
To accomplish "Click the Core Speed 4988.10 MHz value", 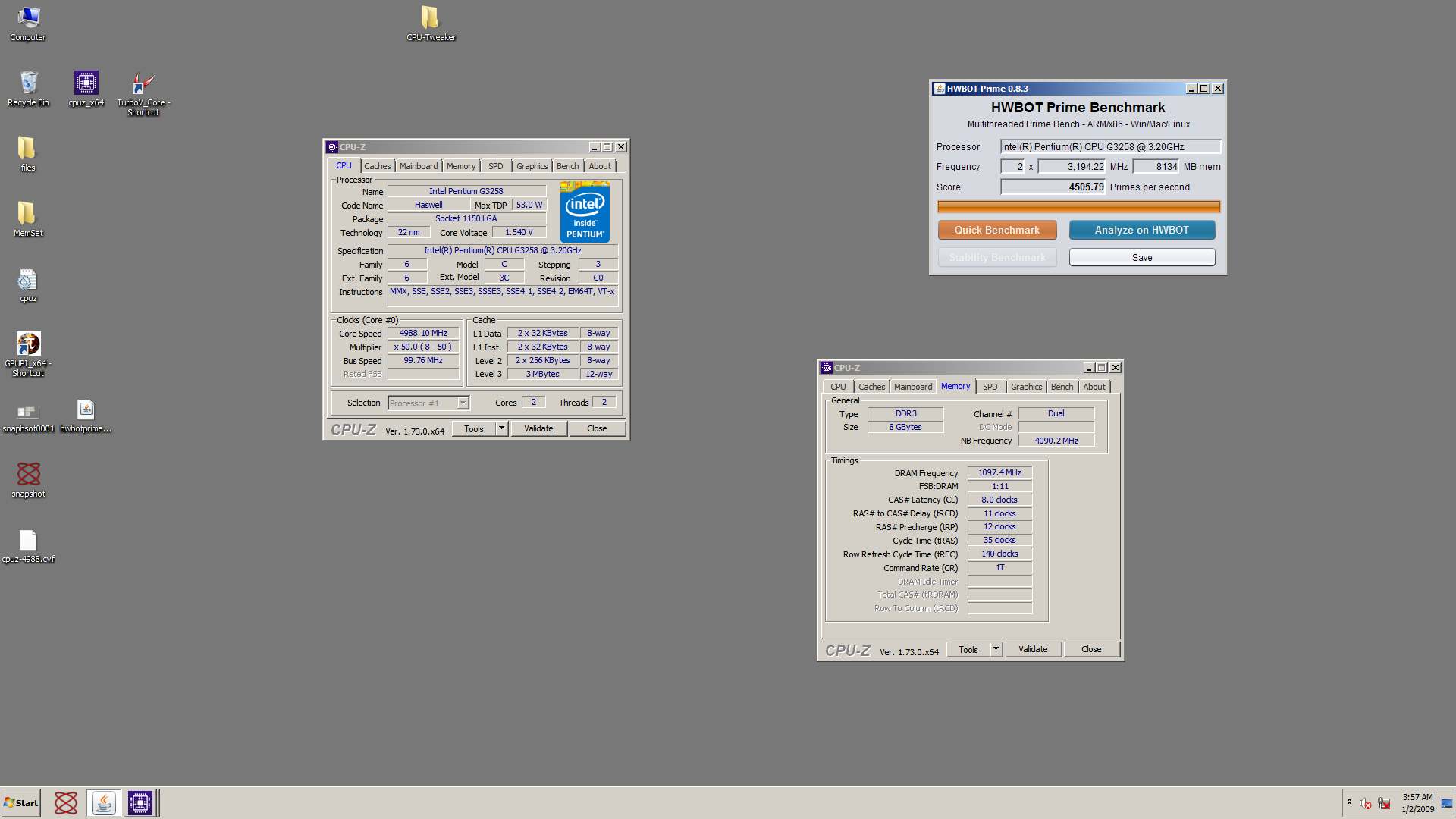I will click(423, 333).
